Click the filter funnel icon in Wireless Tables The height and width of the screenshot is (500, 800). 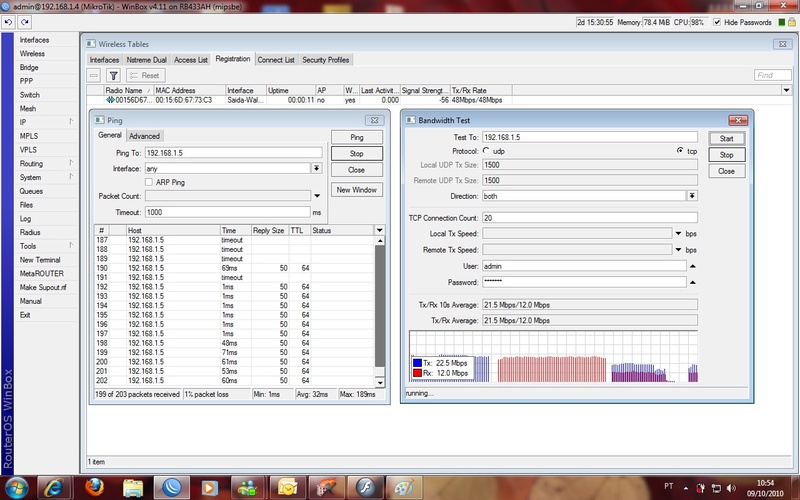[x=113, y=75]
